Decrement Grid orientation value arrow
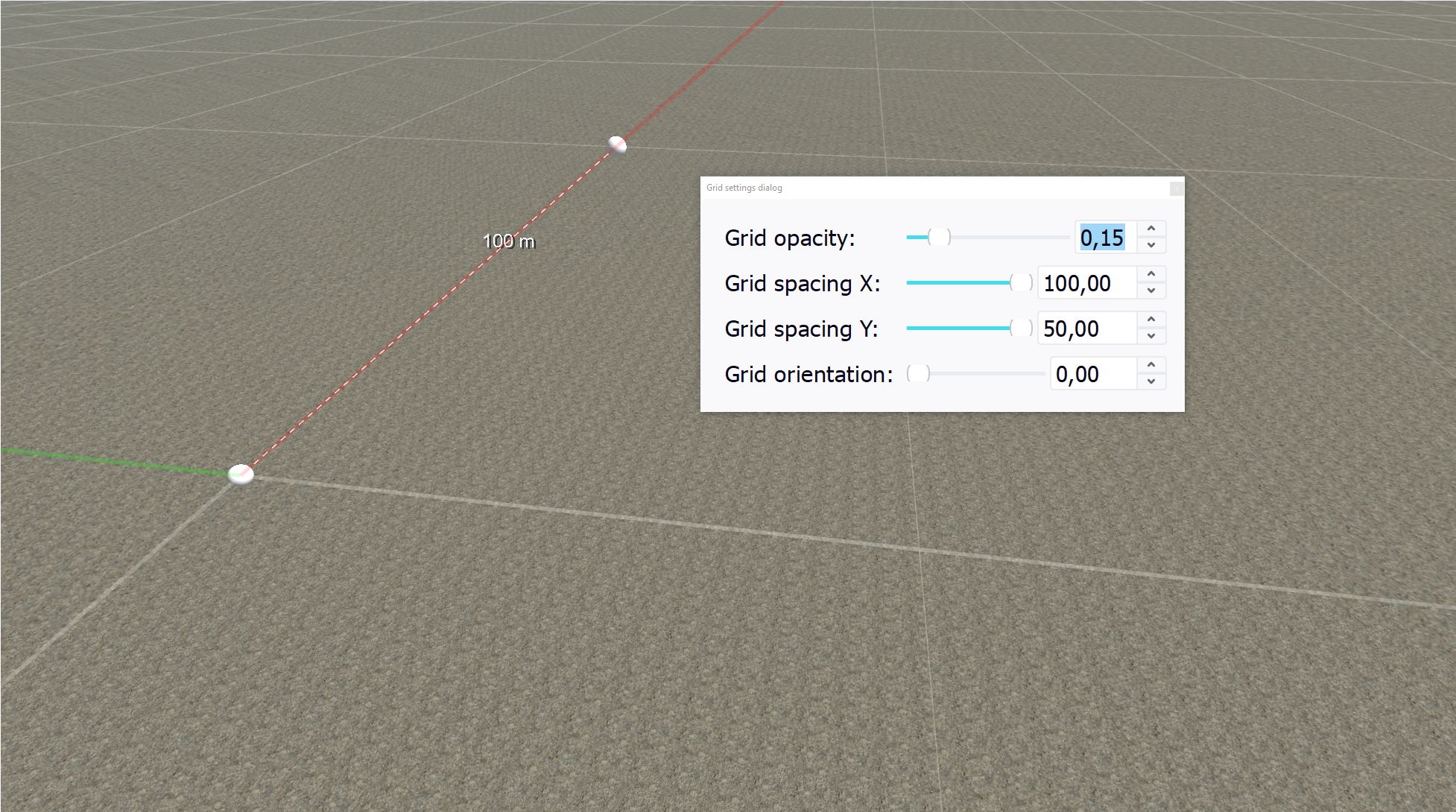The width and height of the screenshot is (1456, 812). [x=1151, y=381]
